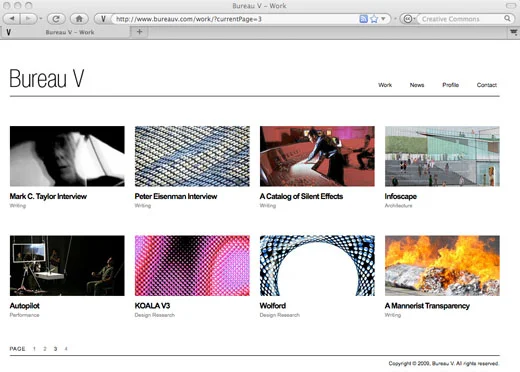Open the list-all-tabs button at tab bar end
Viewport: 520px width, 372px height.
coord(513,32)
